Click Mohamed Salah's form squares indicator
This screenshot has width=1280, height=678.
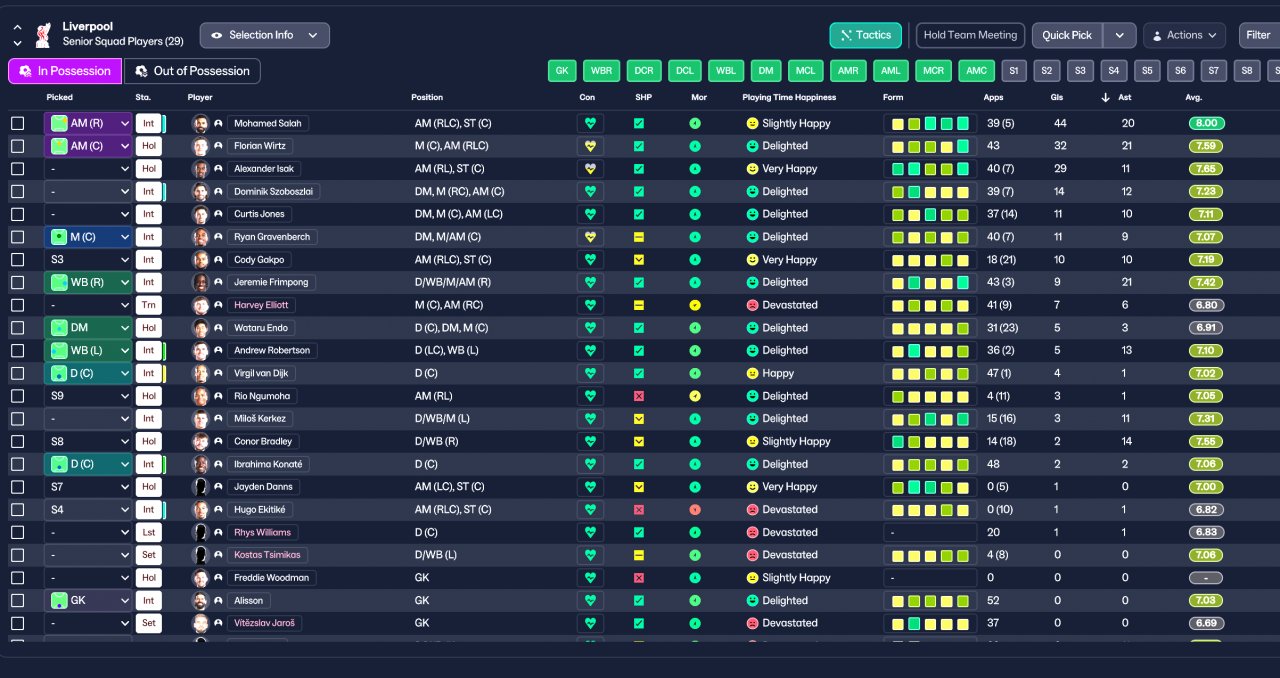pos(930,123)
